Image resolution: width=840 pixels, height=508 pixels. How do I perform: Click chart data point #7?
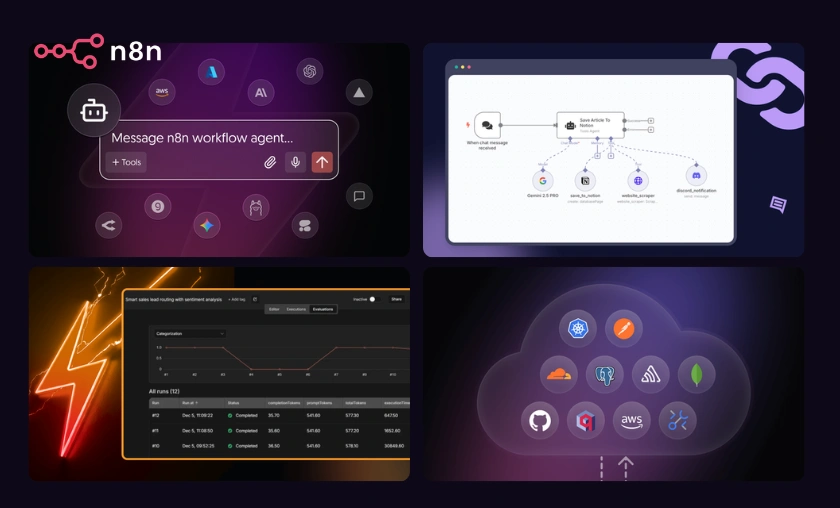[336, 347]
